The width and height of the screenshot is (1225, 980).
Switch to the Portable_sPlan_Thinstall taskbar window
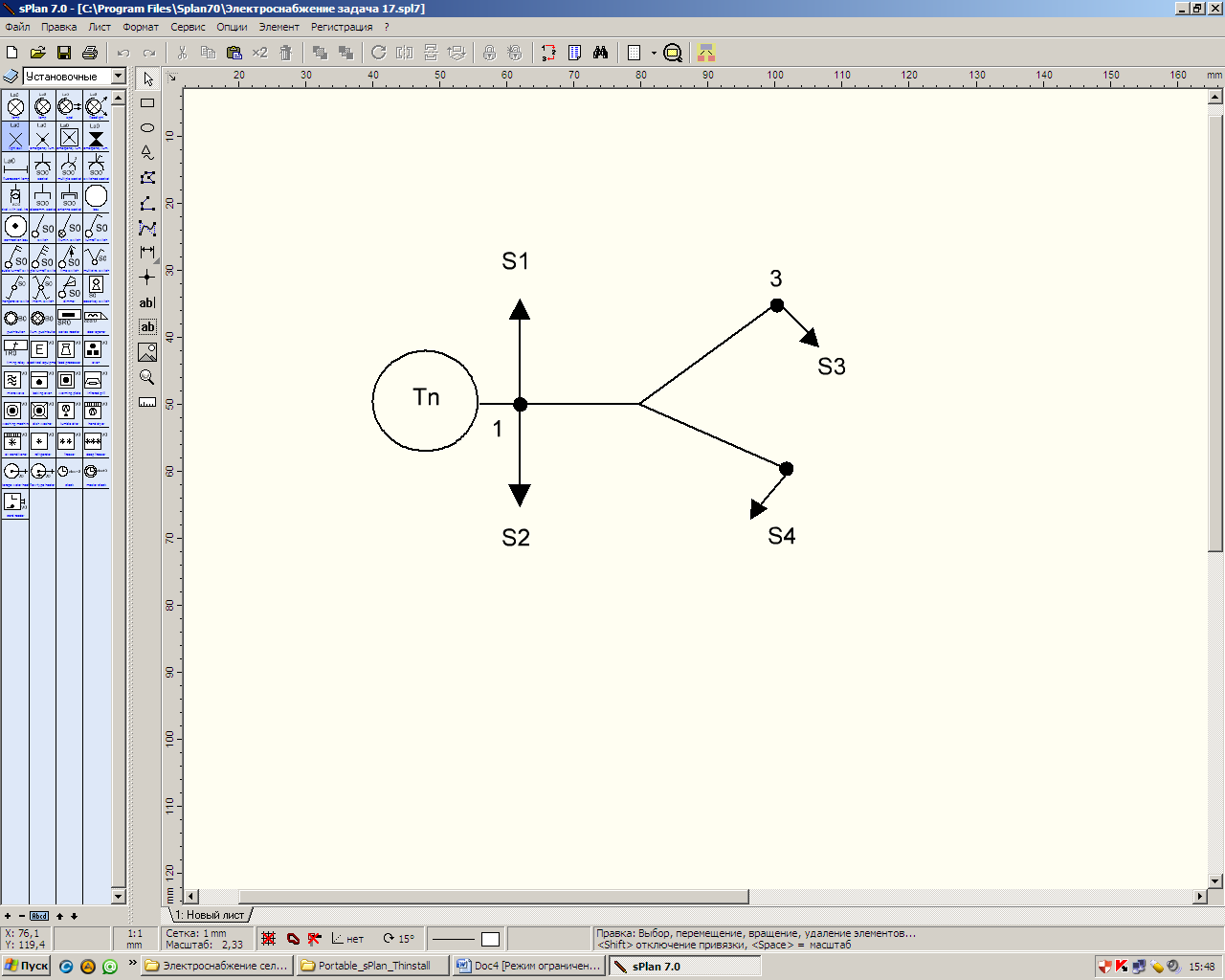click(372, 966)
